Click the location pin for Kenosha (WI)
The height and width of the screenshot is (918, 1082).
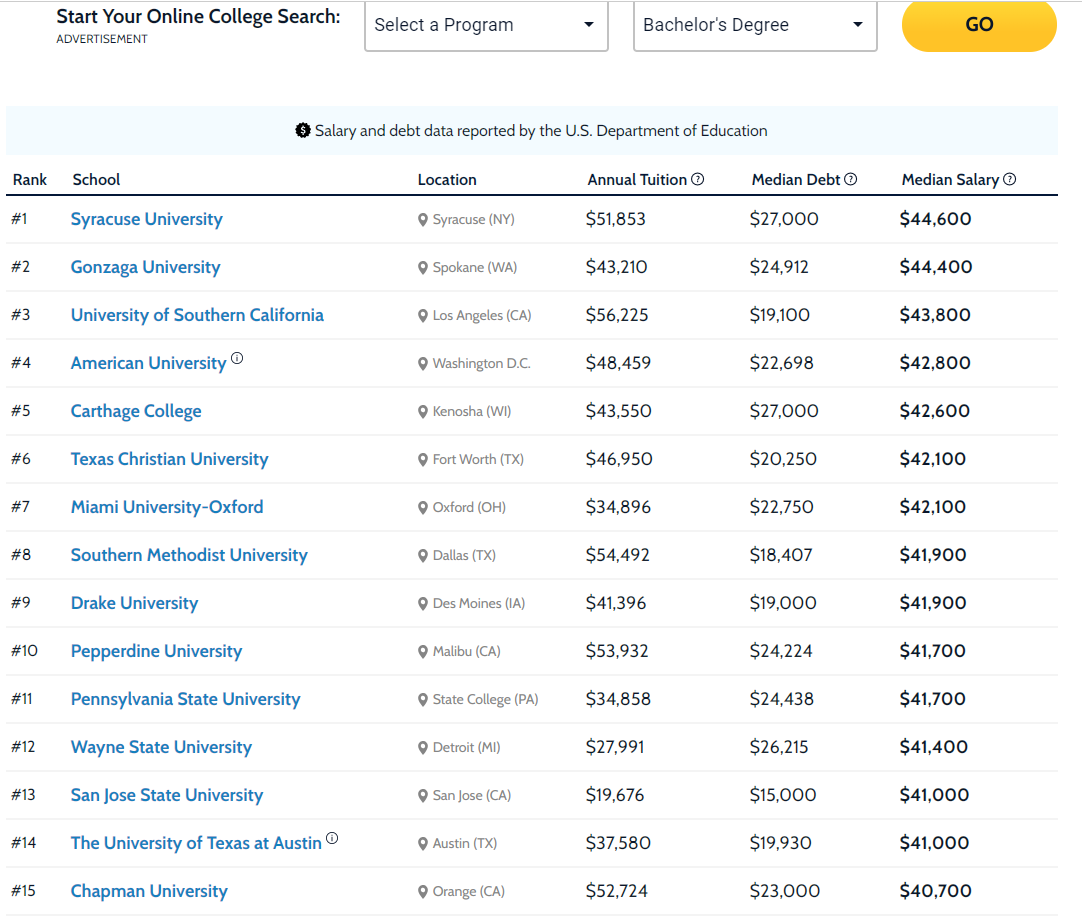tap(423, 412)
